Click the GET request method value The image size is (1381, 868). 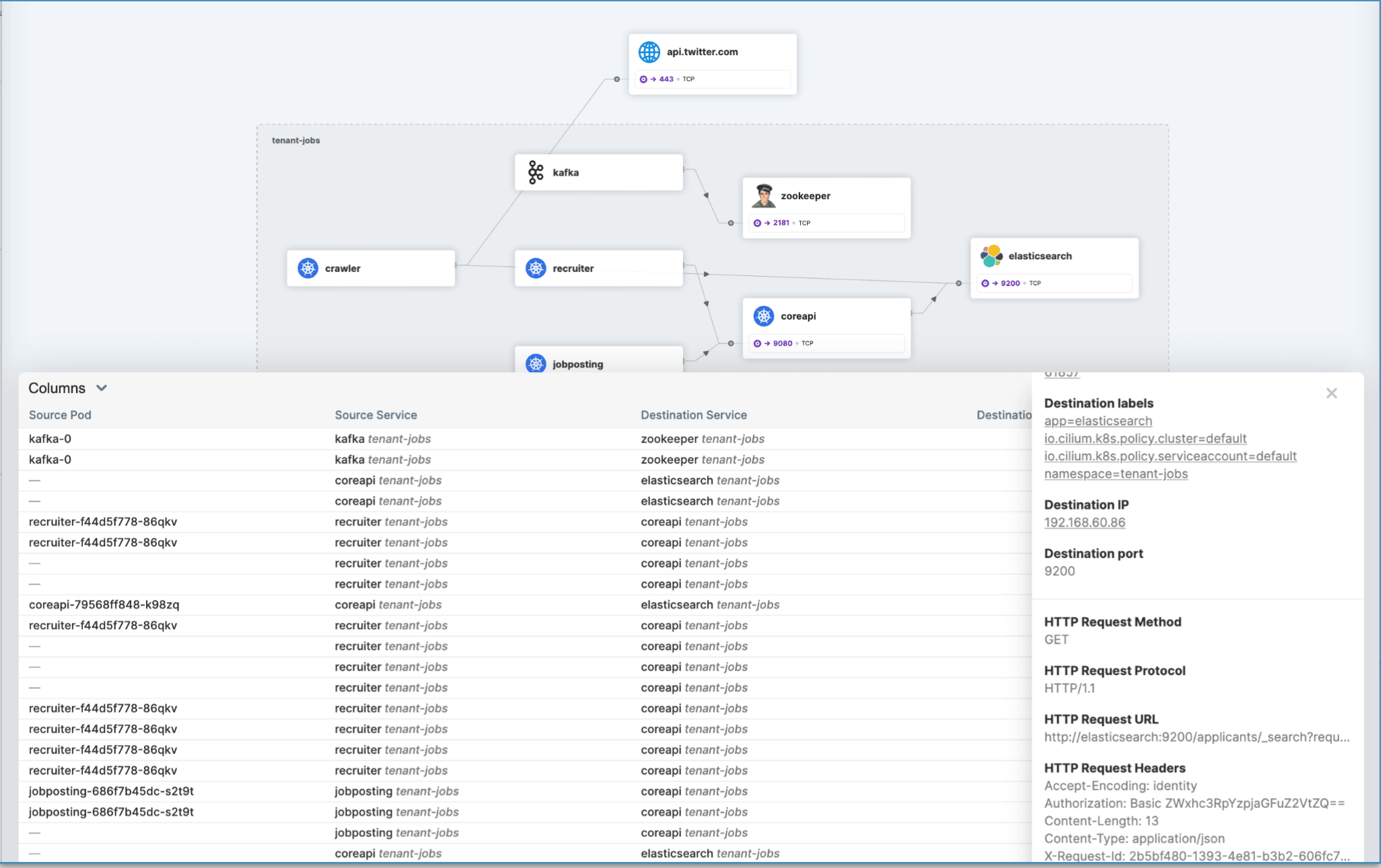coord(1056,640)
